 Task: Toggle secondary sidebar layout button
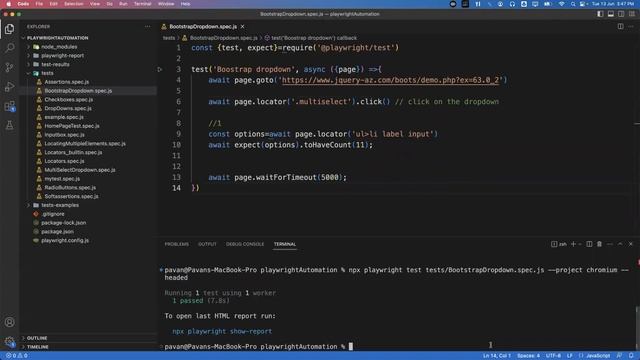pos(621,14)
